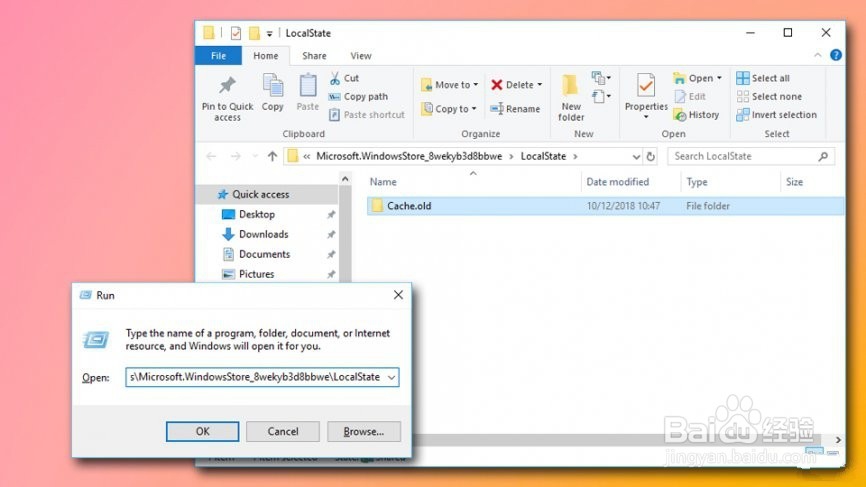
Task: Click Properties checkmark icon in title bar
Action: [236, 33]
